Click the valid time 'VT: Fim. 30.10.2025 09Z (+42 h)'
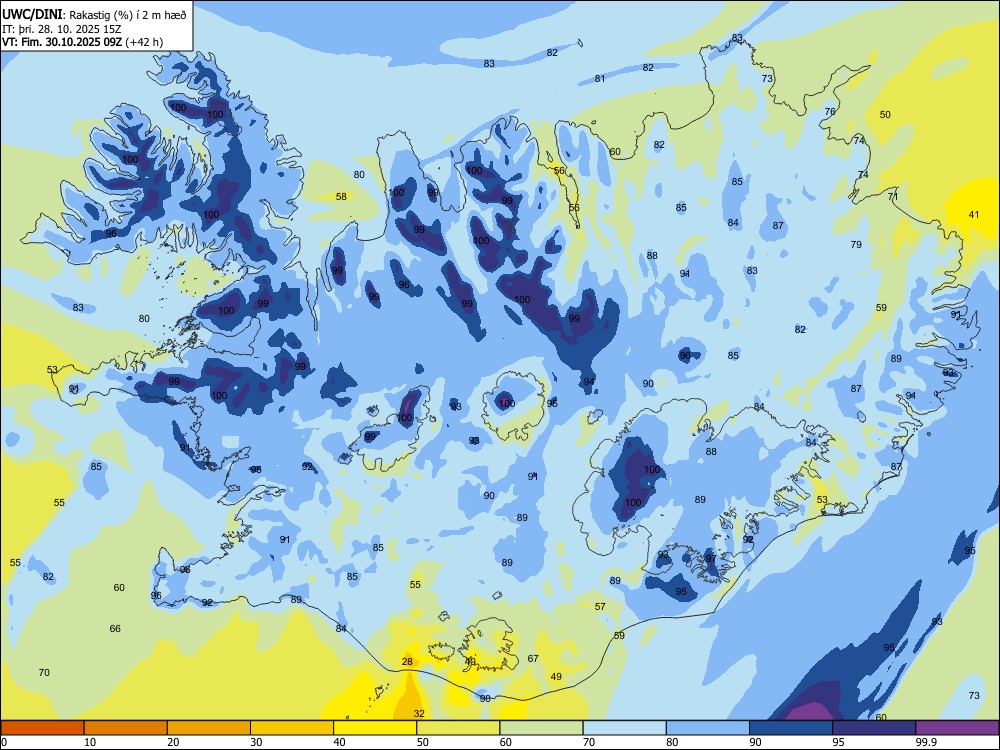This screenshot has width=1000, height=750. pos(82,42)
